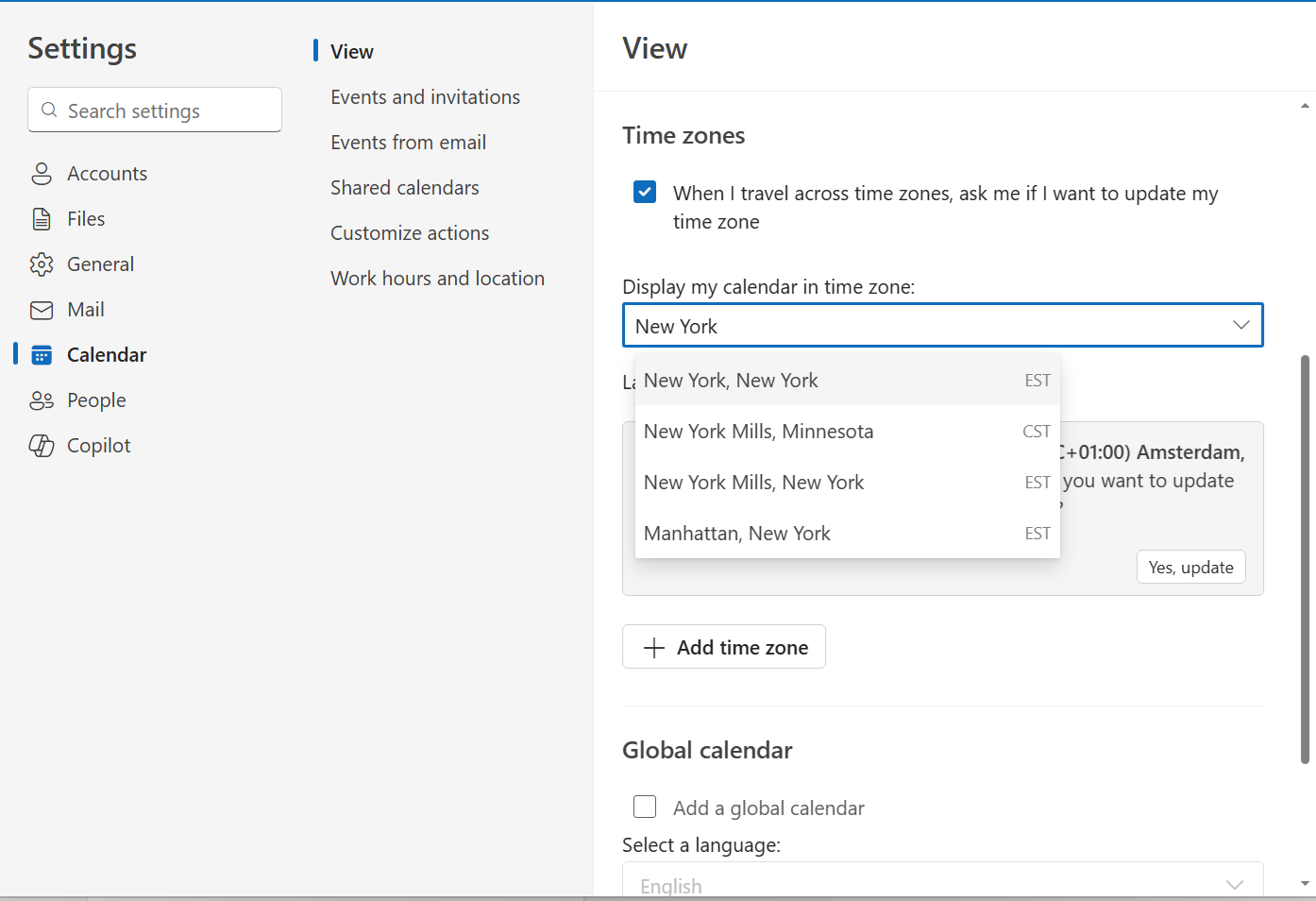Click the Calendar icon in sidebar

click(x=42, y=355)
